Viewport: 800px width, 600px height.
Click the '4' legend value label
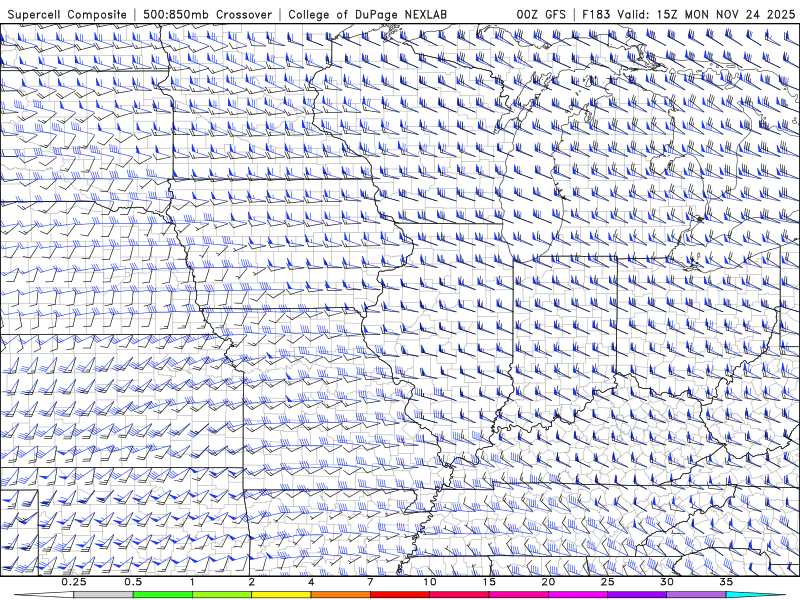tap(311, 582)
